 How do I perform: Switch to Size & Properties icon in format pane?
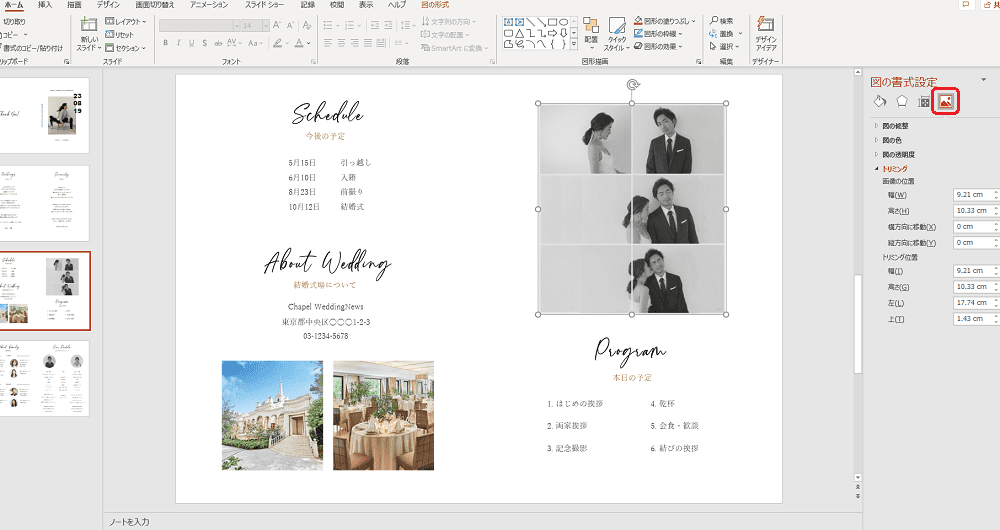click(x=924, y=100)
